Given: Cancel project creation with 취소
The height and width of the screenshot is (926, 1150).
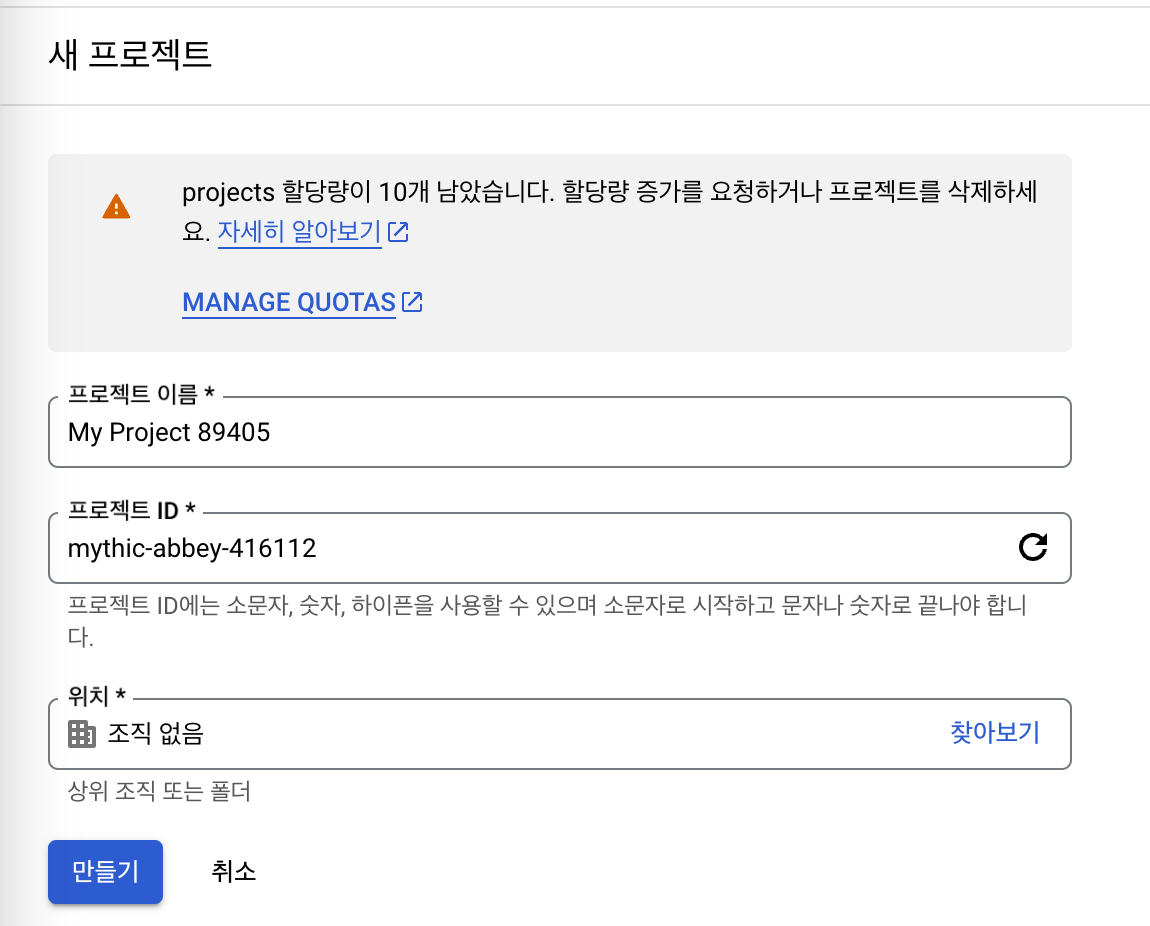Looking at the screenshot, I should (x=233, y=872).
